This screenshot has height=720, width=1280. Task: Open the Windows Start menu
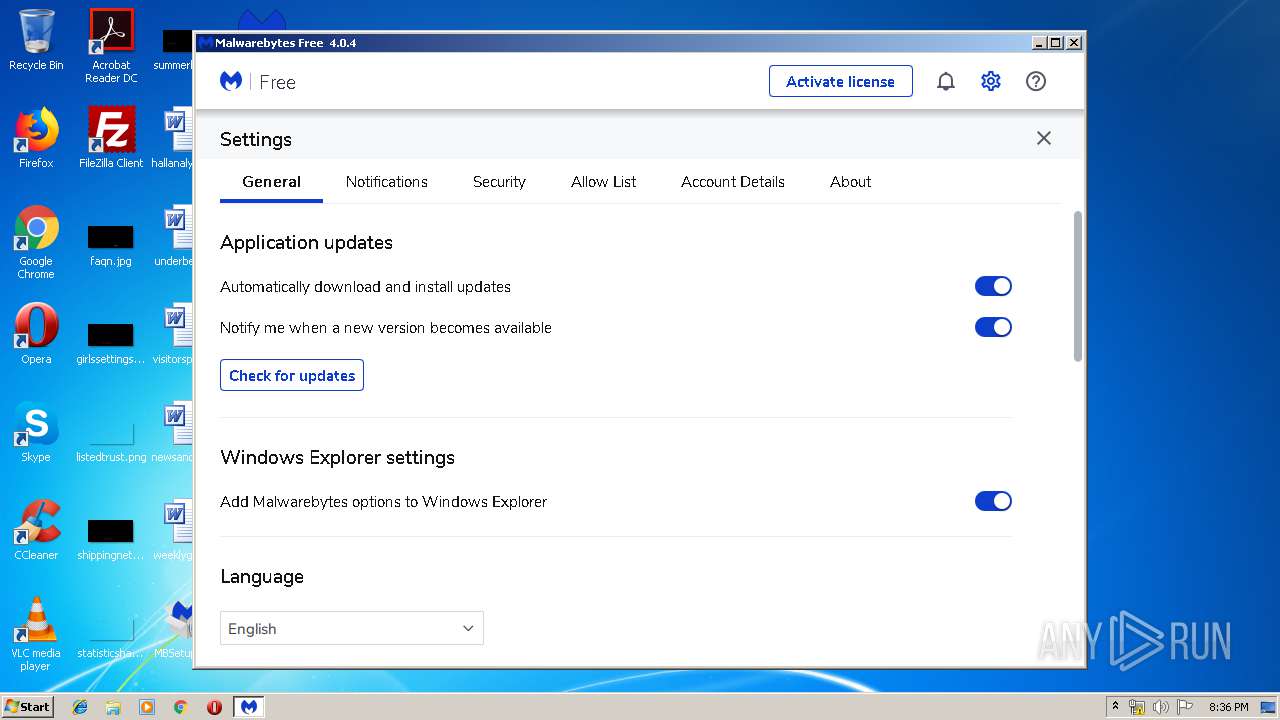27,706
